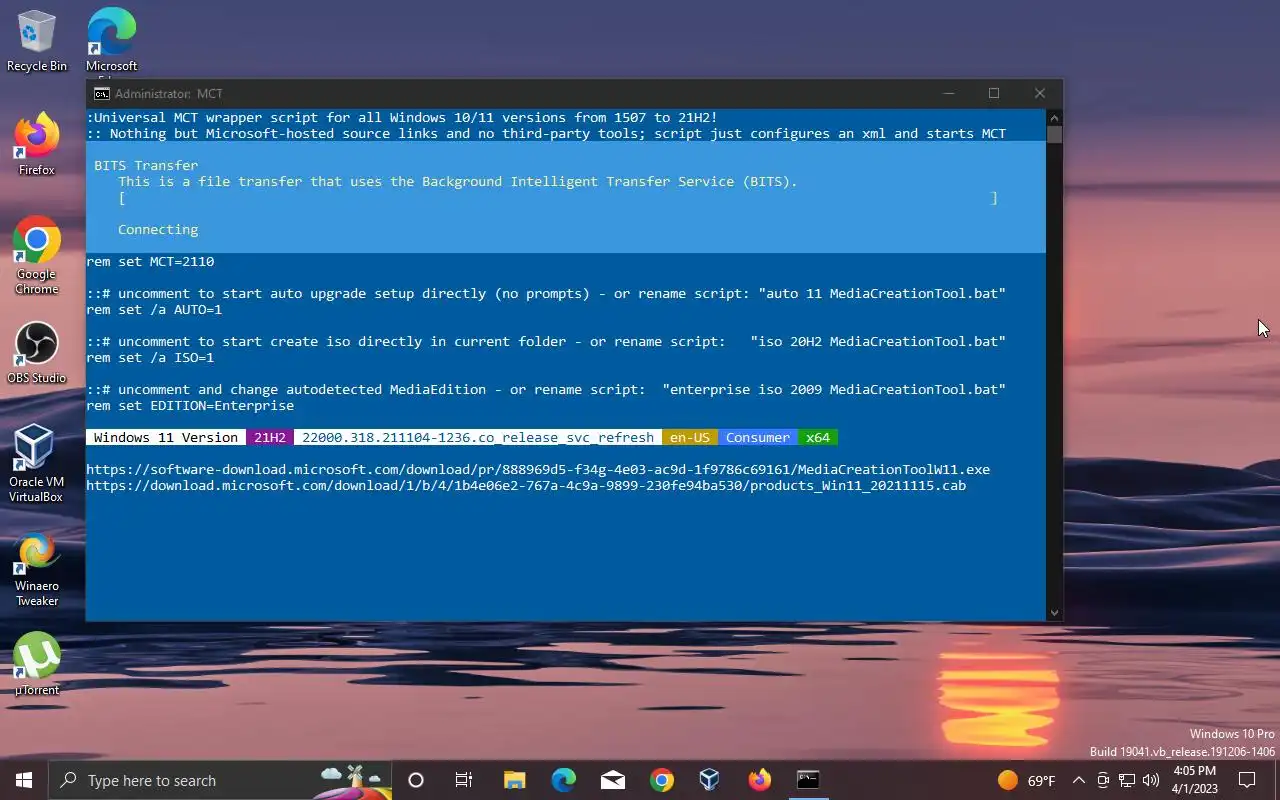1280x800 pixels.
Task: Open File Explorer from taskbar
Action: coord(514,780)
